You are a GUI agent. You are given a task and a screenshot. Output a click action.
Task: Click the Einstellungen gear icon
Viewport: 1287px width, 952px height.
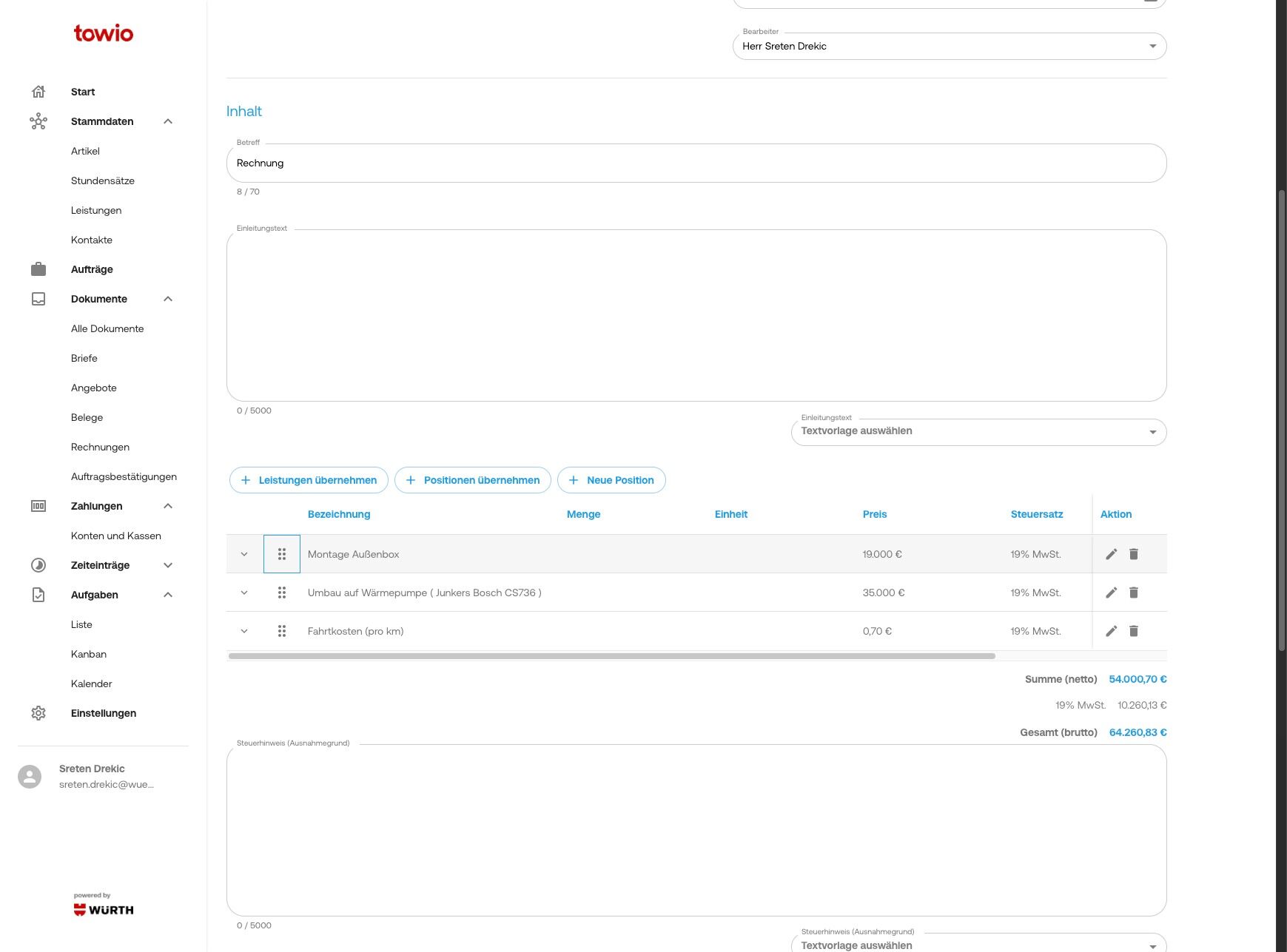38,713
